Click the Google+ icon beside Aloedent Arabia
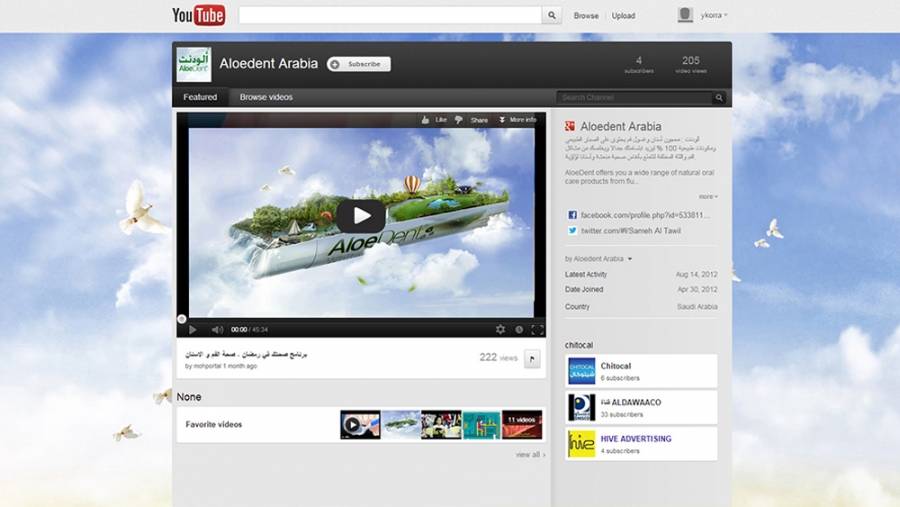This screenshot has height=507, width=900. [570, 126]
